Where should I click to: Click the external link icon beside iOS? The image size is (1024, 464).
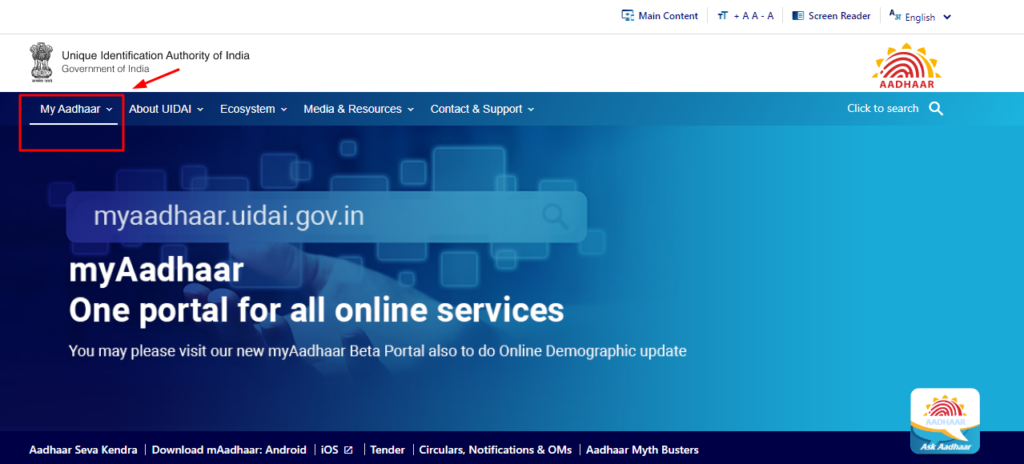pos(349,450)
